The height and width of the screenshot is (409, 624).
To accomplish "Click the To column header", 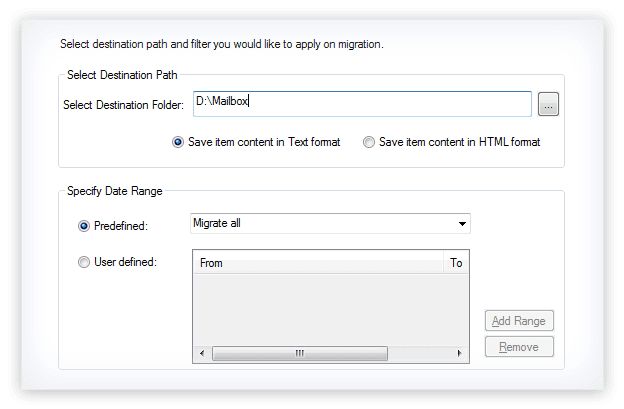I will [x=456, y=263].
